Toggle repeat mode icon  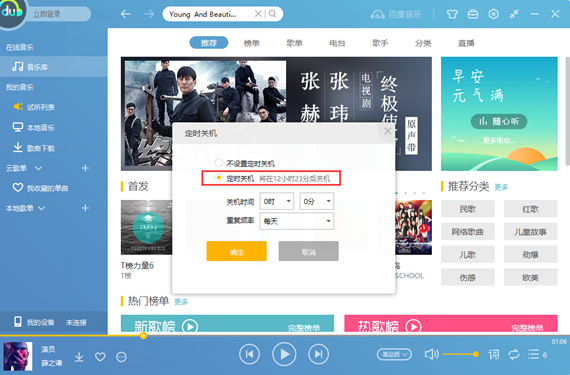[x=514, y=354]
